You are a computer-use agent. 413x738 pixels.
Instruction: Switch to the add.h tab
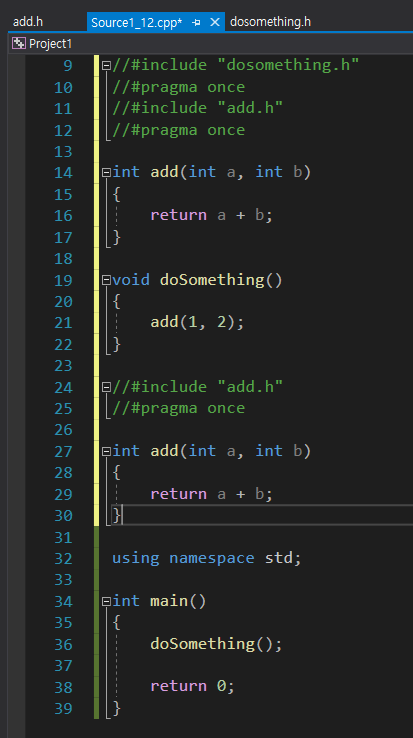coord(28,22)
